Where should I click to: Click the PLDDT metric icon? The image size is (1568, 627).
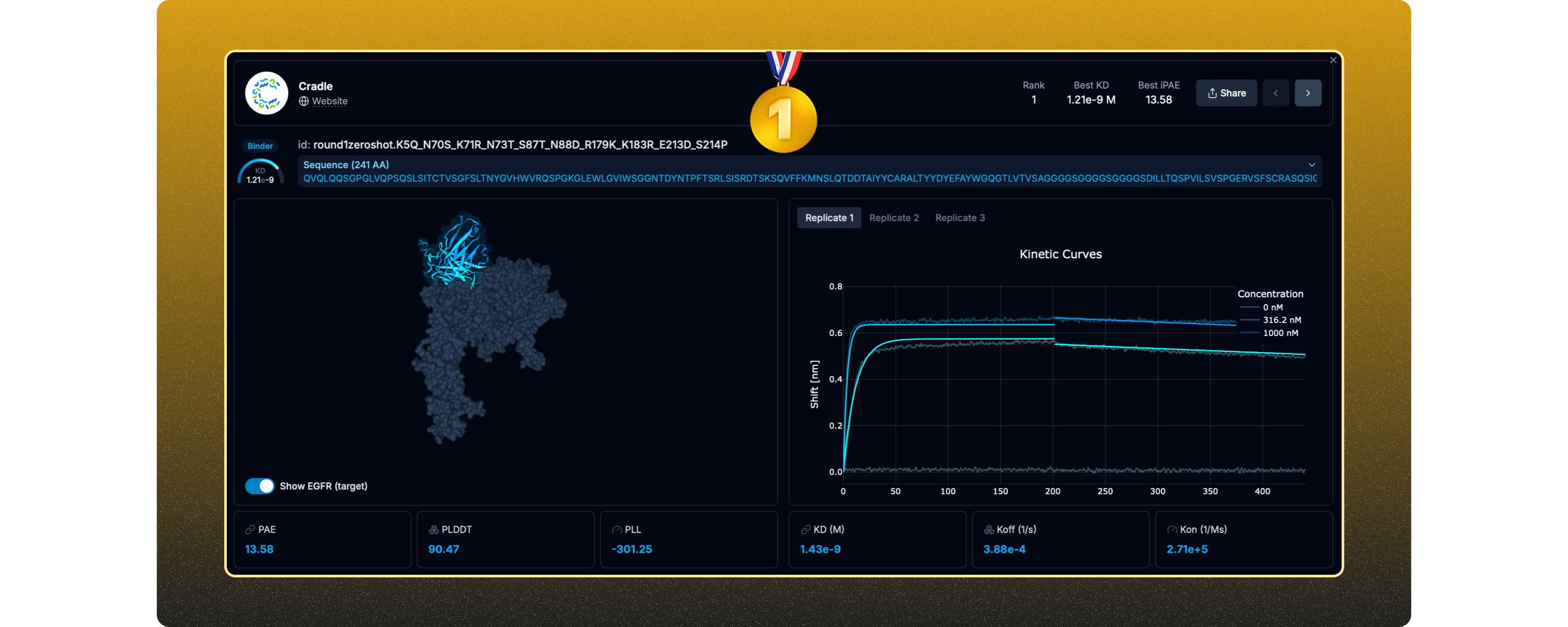click(x=433, y=530)
